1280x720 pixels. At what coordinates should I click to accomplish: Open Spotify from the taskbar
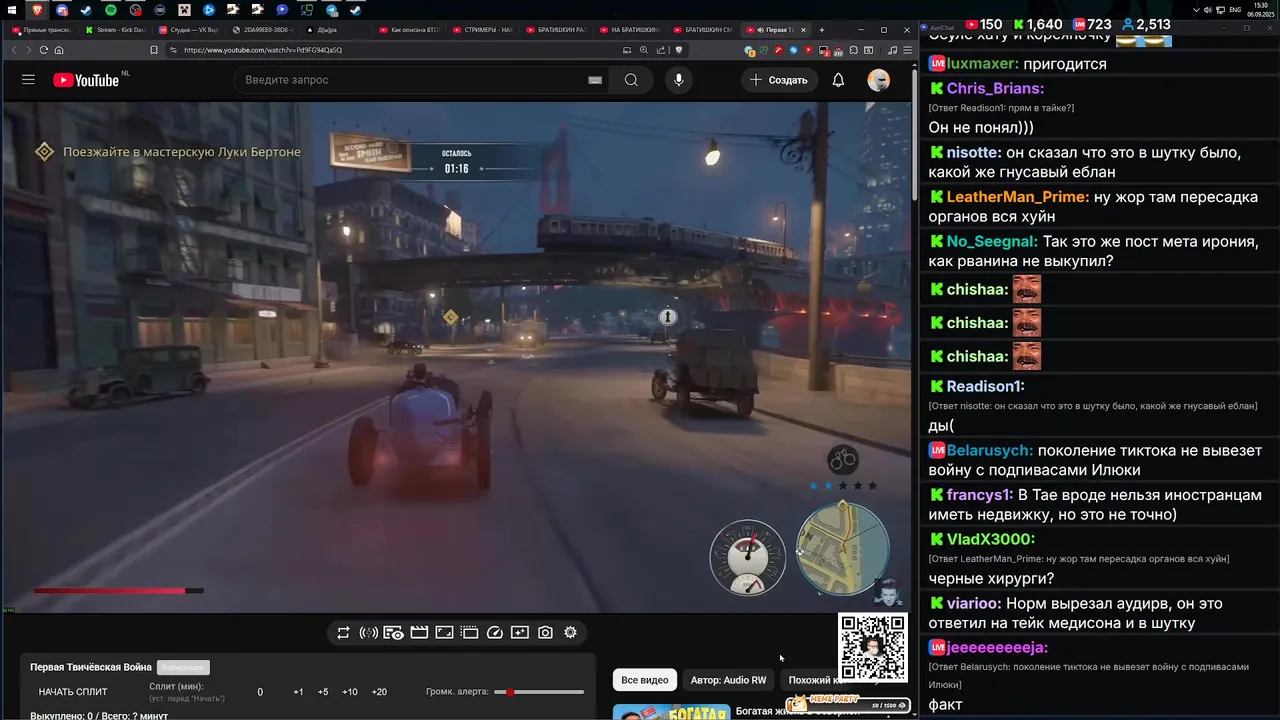[110, 10]
